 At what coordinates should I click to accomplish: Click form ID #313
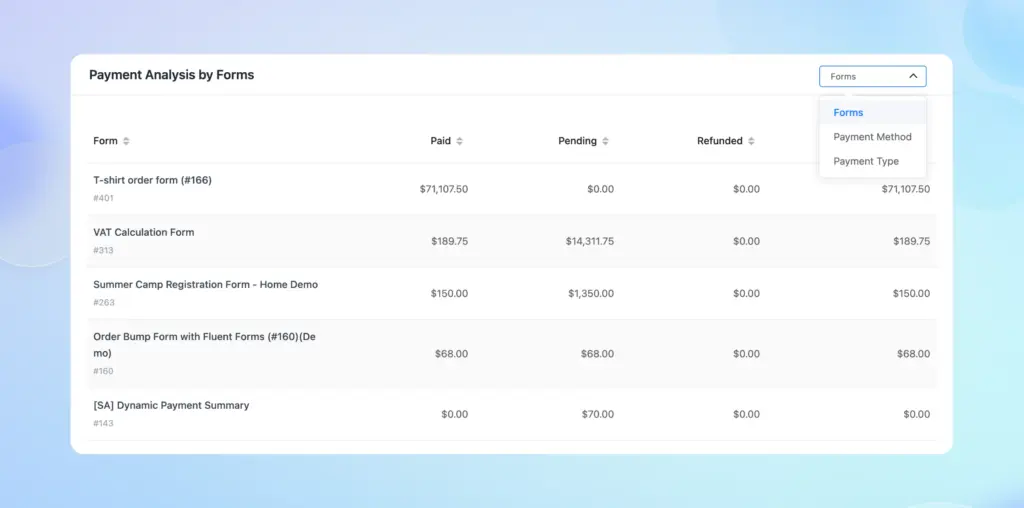103,251
